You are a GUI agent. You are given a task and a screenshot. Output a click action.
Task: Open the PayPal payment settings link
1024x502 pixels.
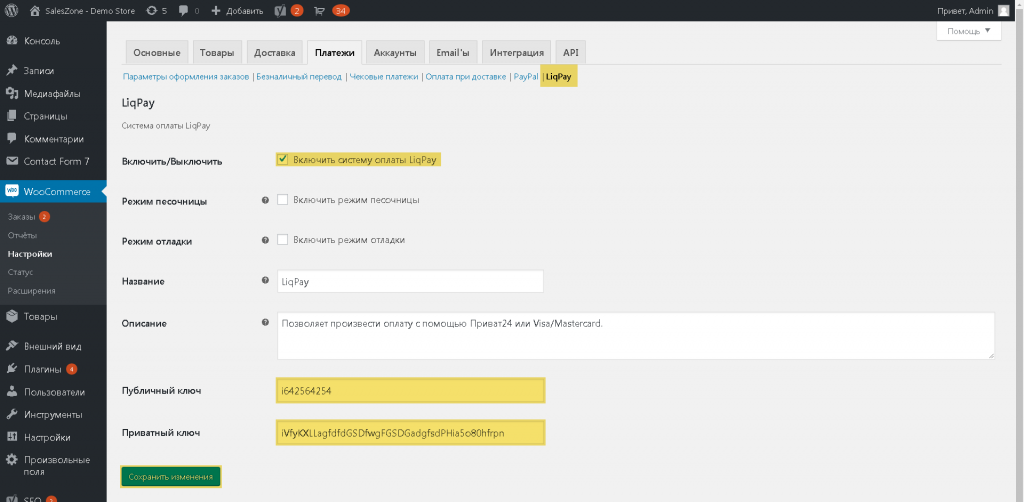[x=526, y=77]
